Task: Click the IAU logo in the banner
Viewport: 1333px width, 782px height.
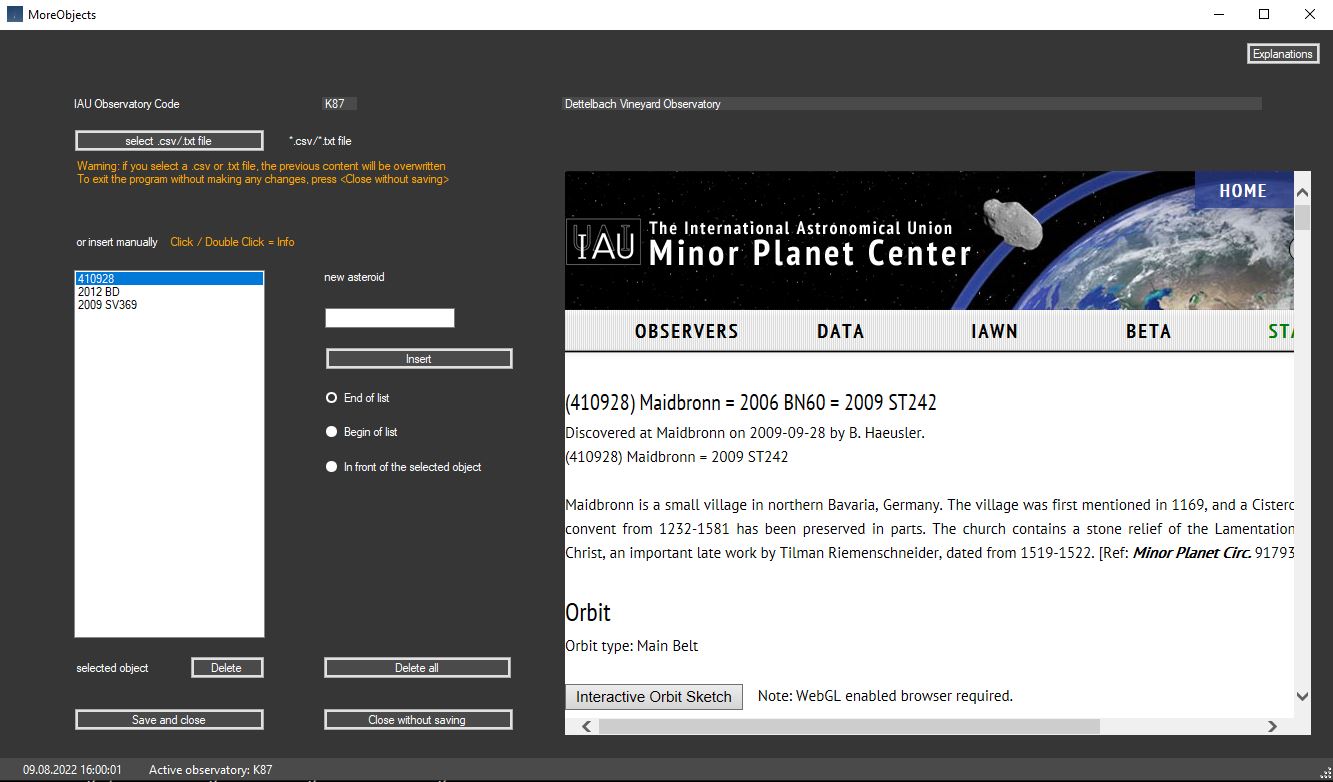Action: coord(603,242)
